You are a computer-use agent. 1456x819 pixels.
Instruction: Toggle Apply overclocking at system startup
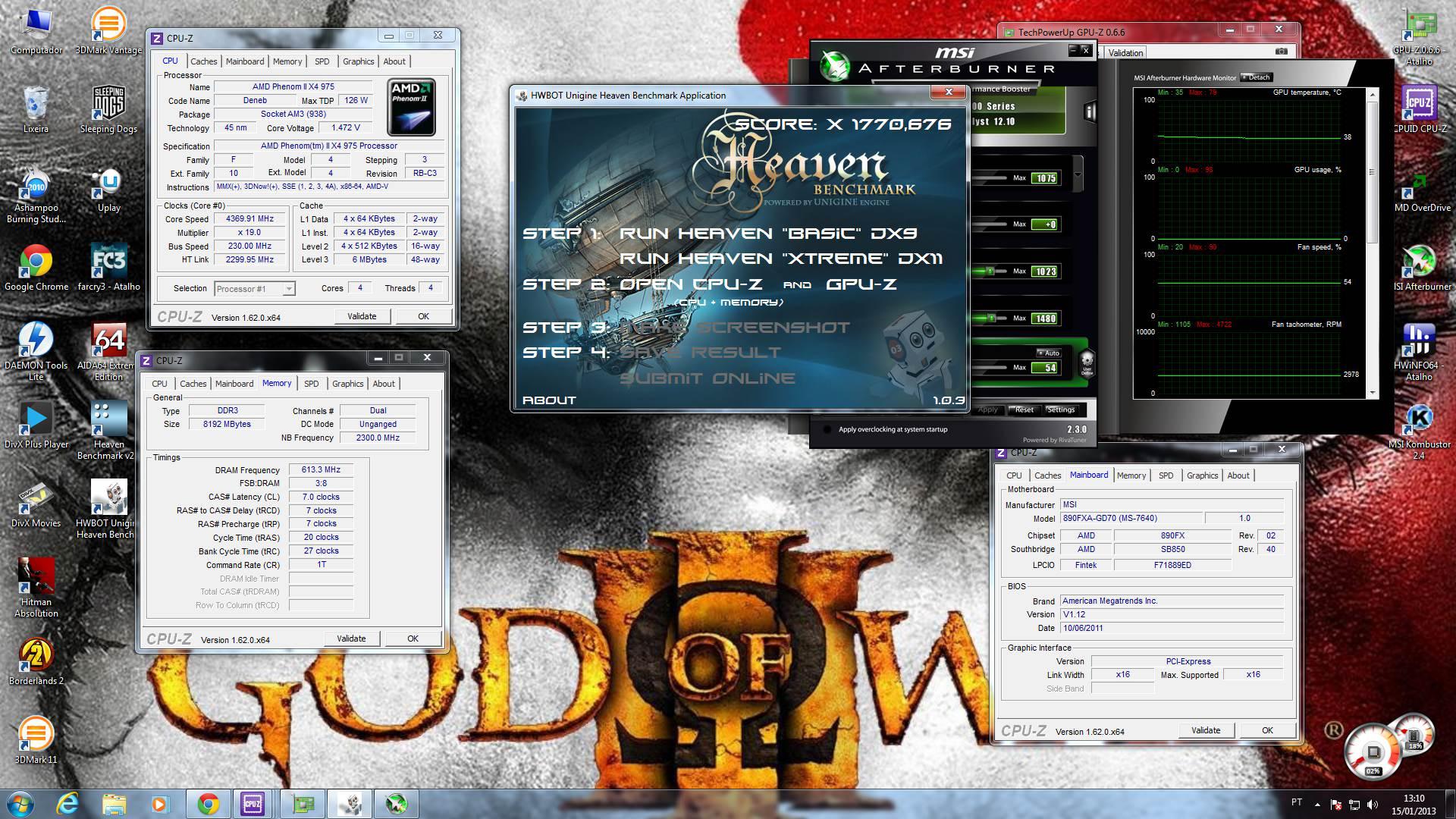click(827, 429)
